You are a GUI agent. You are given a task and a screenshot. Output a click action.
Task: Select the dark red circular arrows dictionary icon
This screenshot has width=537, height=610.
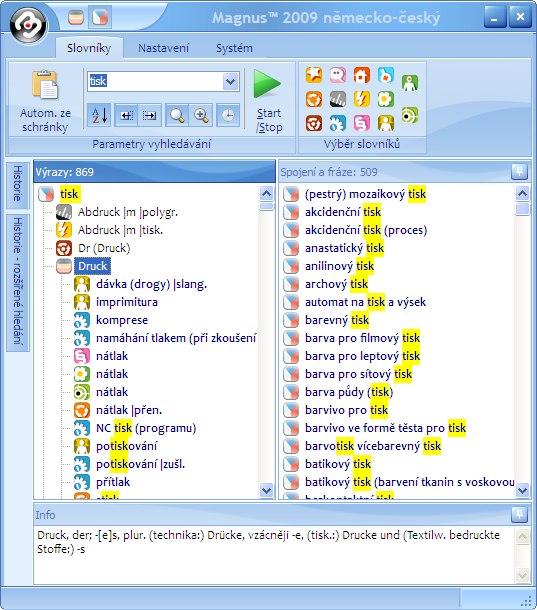[314, 123]
